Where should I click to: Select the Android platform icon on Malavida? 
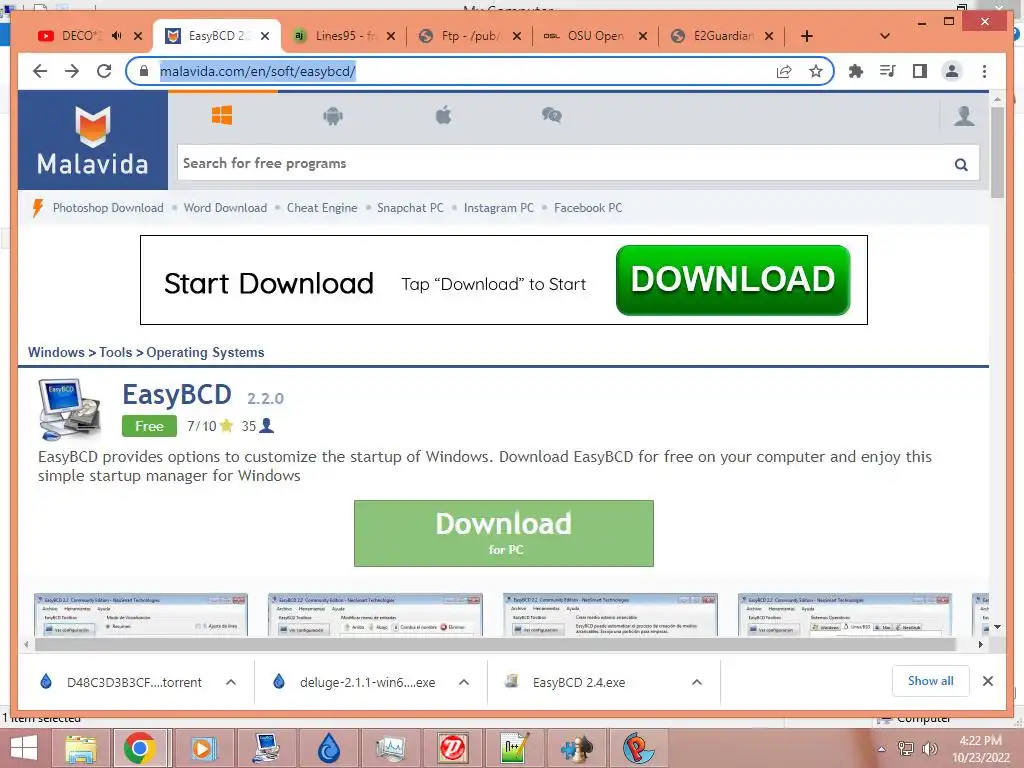pyautogui.click(x=333, y=116)
